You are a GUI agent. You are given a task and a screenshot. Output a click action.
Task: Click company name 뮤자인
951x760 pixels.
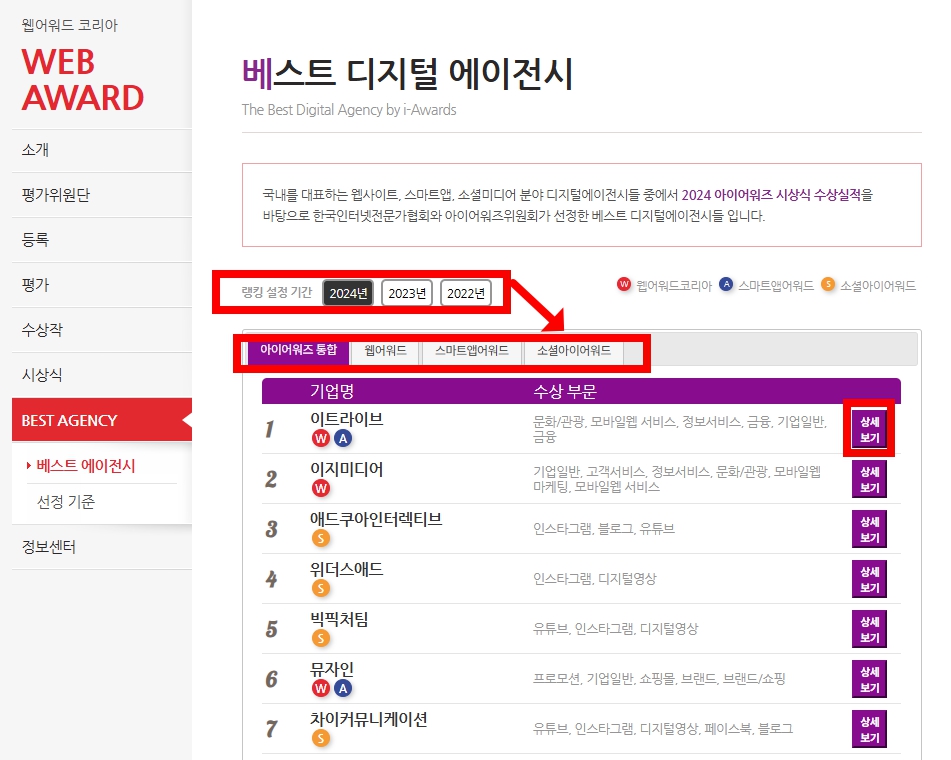(x=332, y=670)
